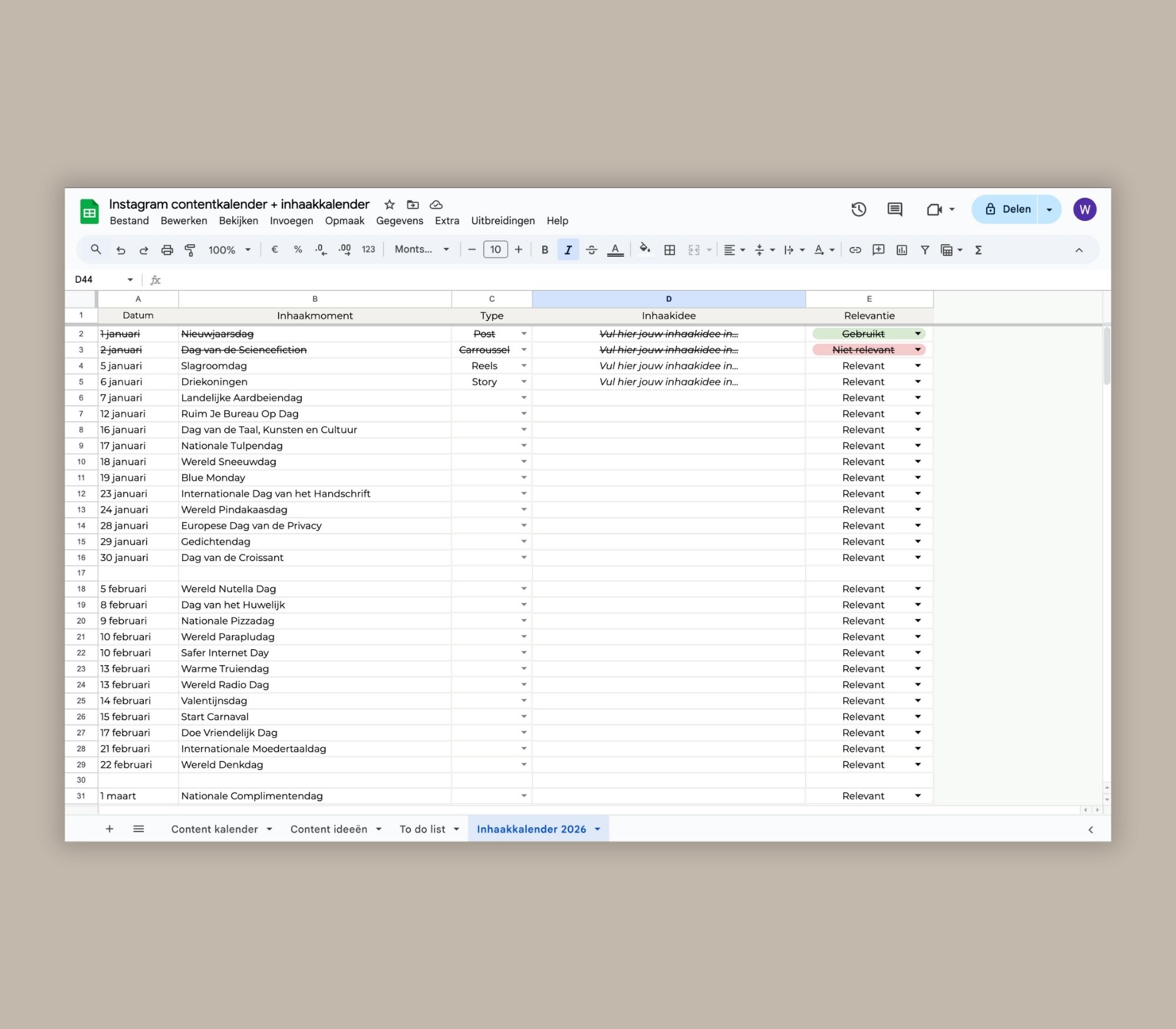Click the create filter funnel icon
1176x1029 pixels.
(x=925, y=250)
